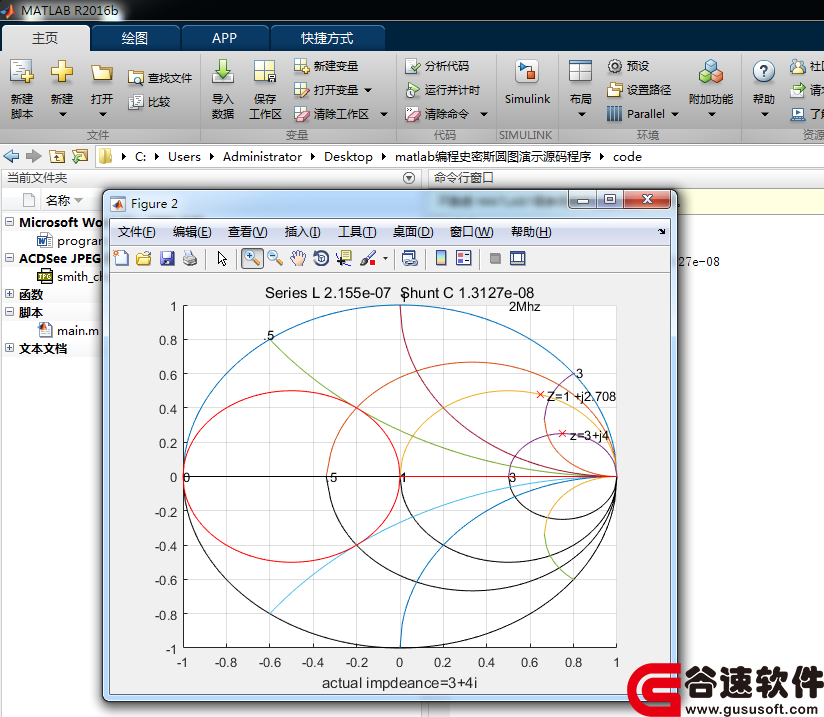Viewport: 824px width, 717px height.
Task: Click 设置路径 button
Action: 639,90
